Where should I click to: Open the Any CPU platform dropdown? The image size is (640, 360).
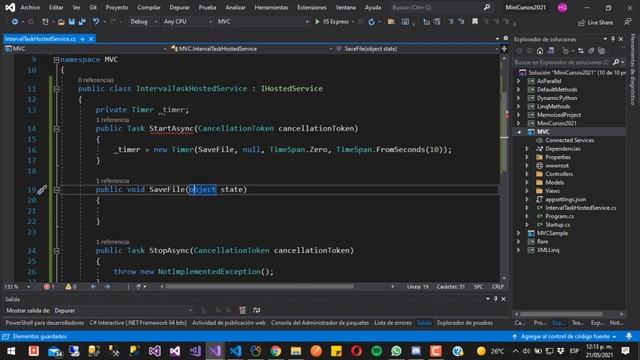click(x=187, y=22)
